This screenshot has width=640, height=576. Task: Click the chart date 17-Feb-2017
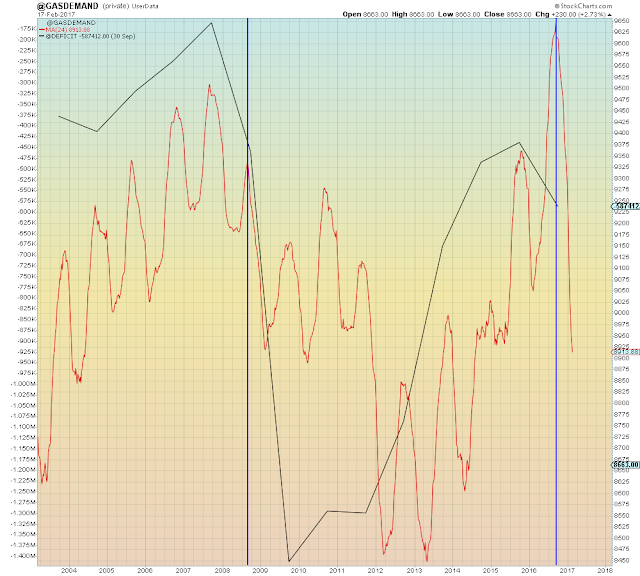(x=56, y=14)
